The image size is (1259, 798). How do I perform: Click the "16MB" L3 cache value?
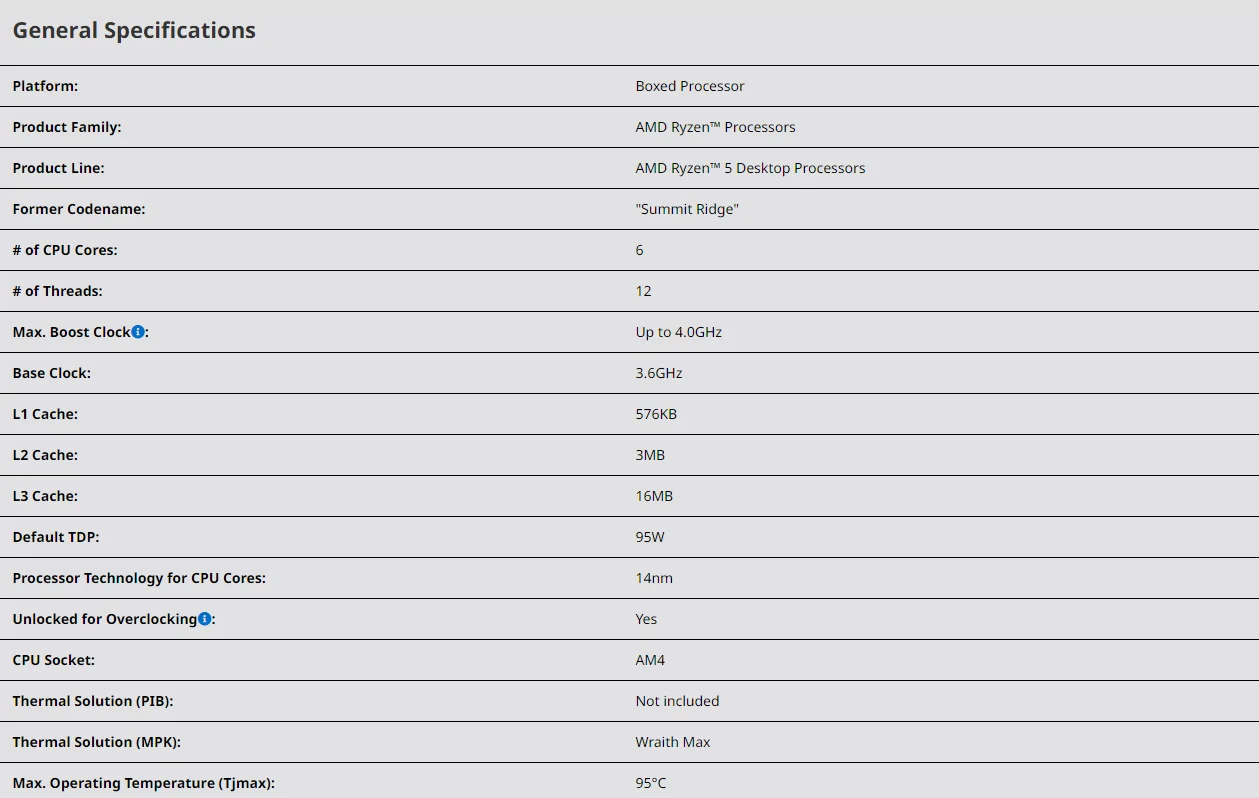coord(654,496)
